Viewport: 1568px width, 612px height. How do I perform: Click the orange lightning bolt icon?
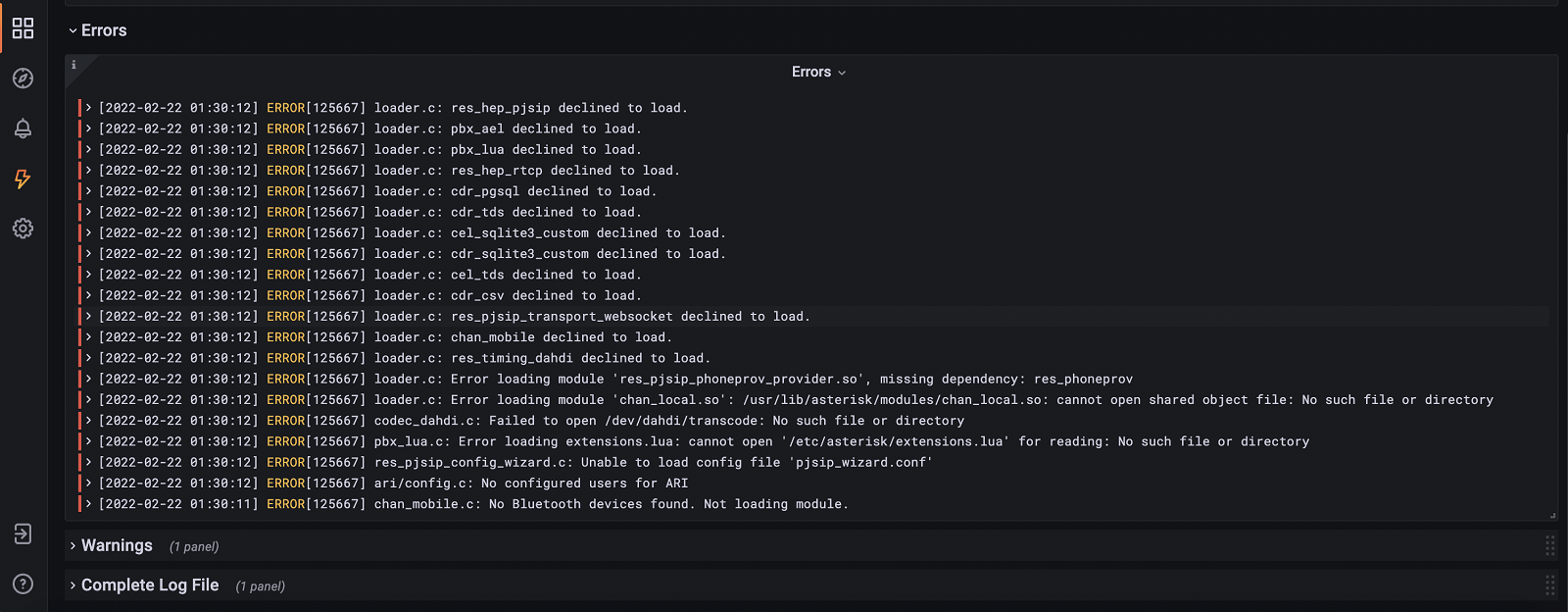click(x=23, y=178)
